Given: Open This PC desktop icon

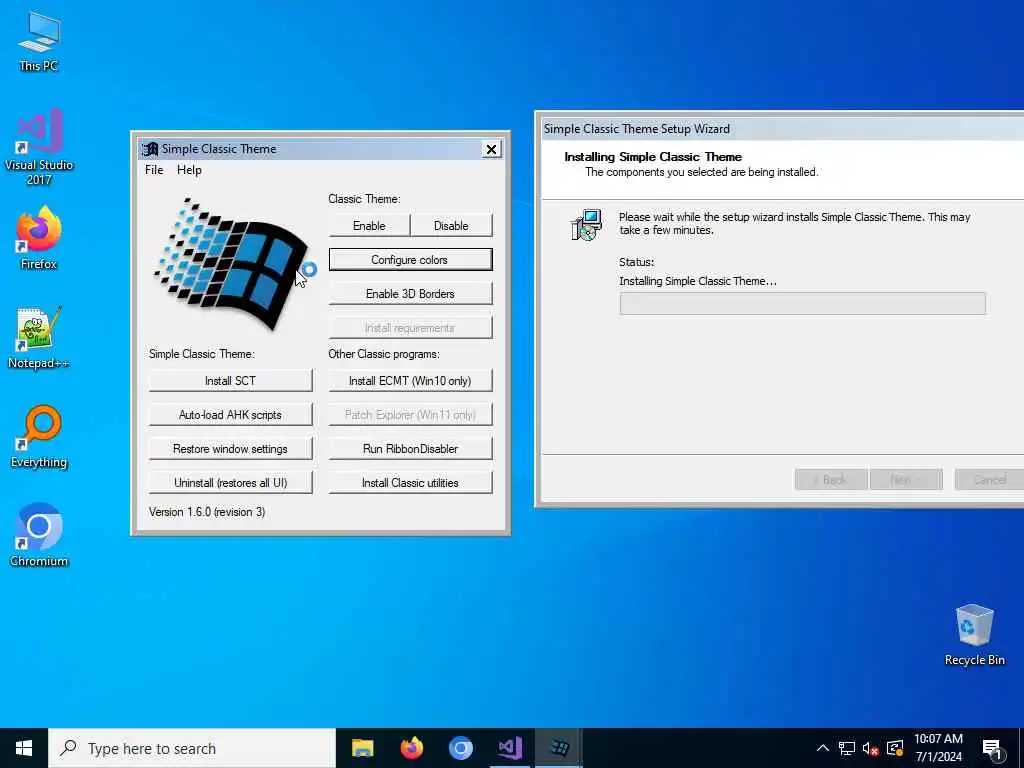Looking at the screenshot, I should [x=39, y=41].
